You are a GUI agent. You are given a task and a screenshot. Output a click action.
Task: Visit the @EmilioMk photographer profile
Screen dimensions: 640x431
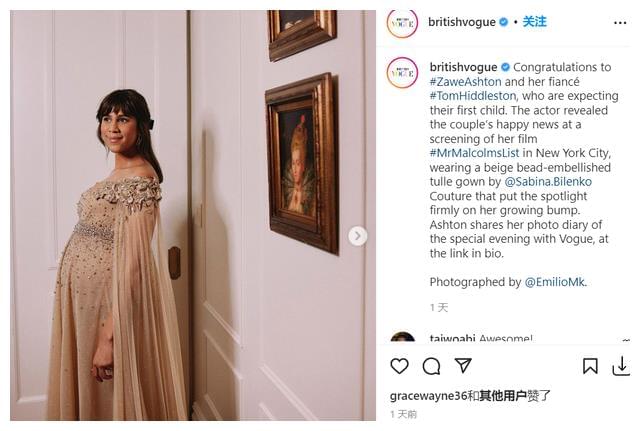[x=555, y=282]
